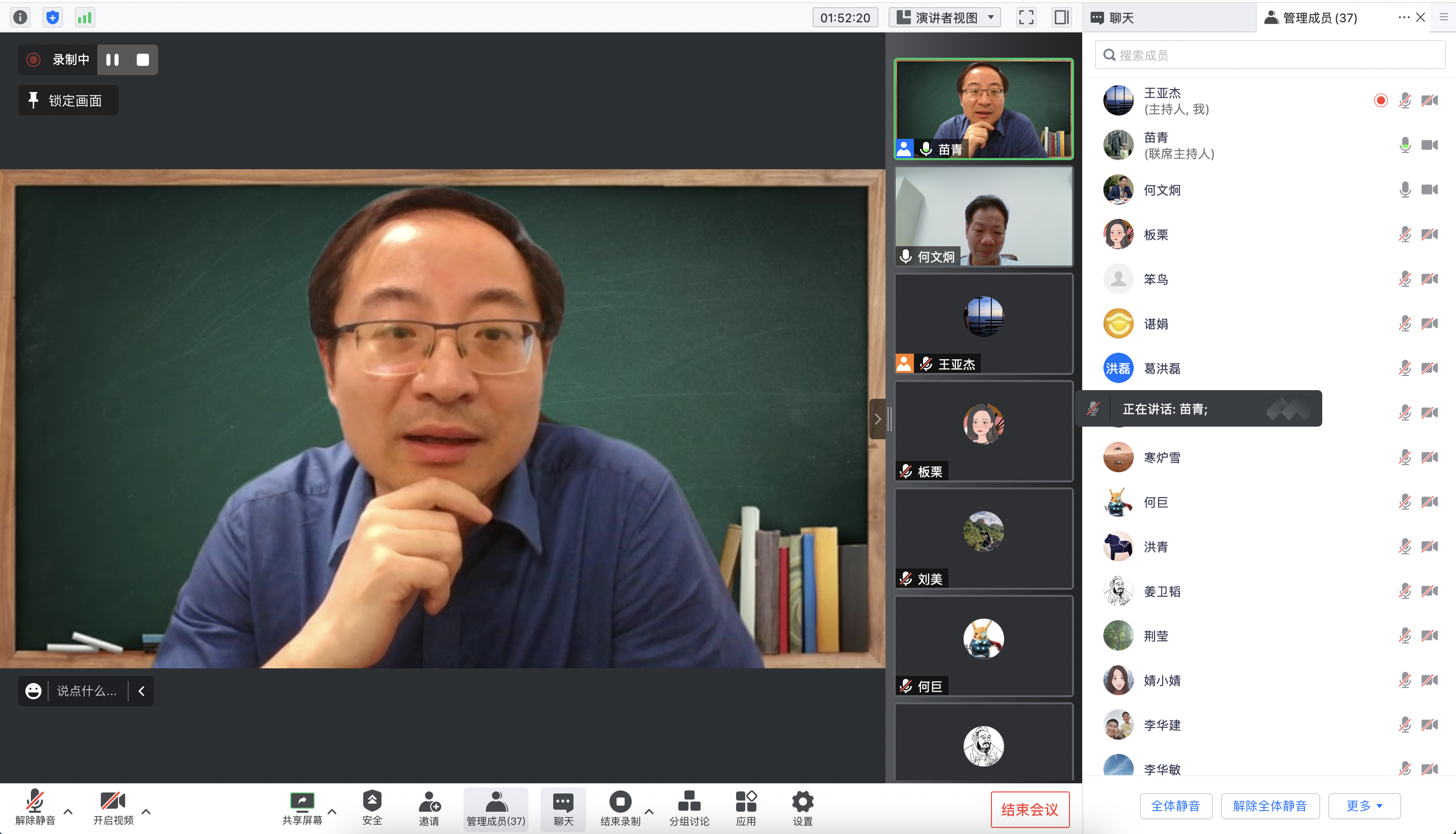Click the 全体静音 mute all button
The height and width of the screenshot is (834, 1456).
pyautogui.click(x=1175, y=806)
